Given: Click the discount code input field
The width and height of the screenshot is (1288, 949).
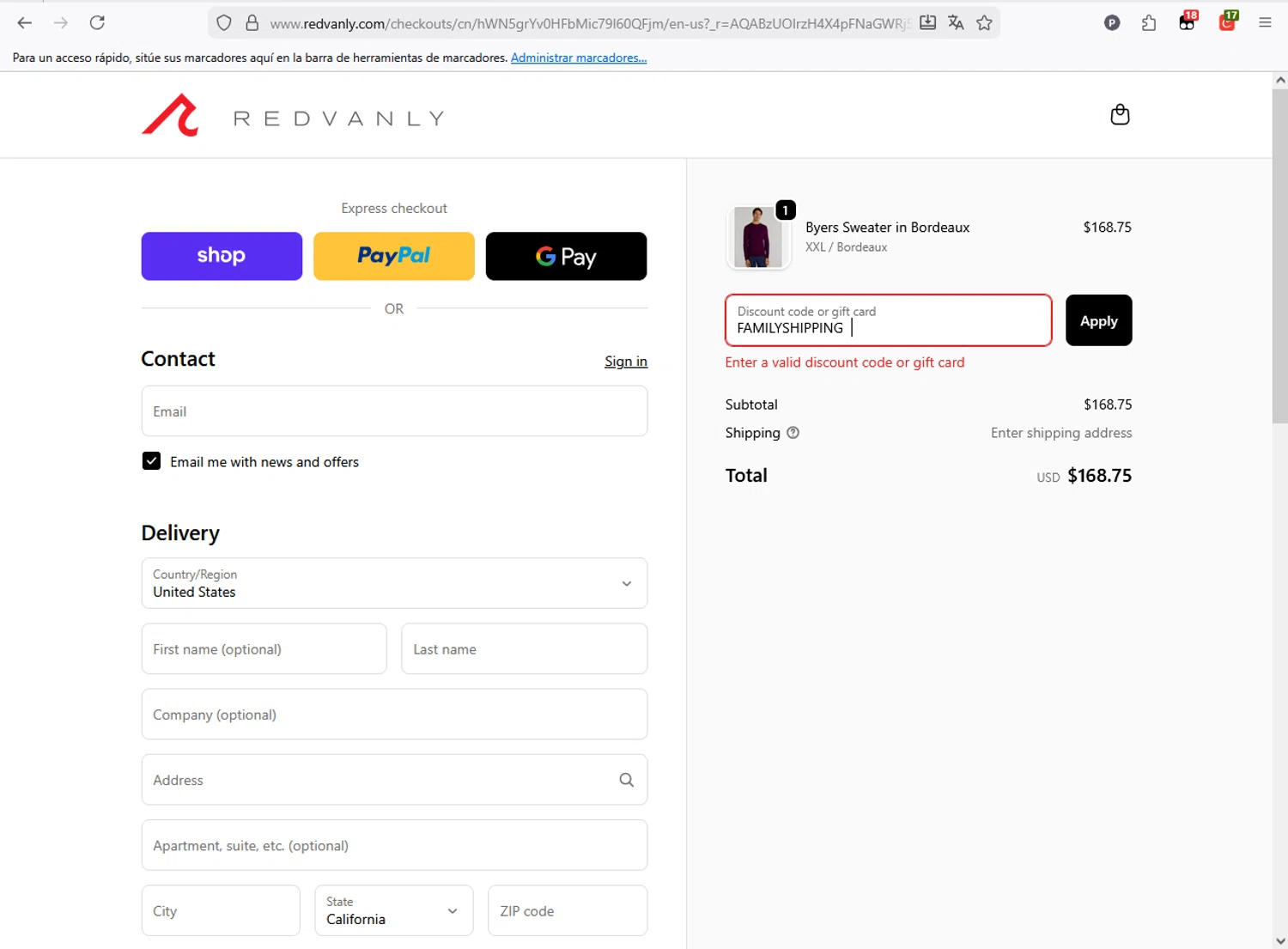Looking at the screenshot, I should [x=888, y=320].
